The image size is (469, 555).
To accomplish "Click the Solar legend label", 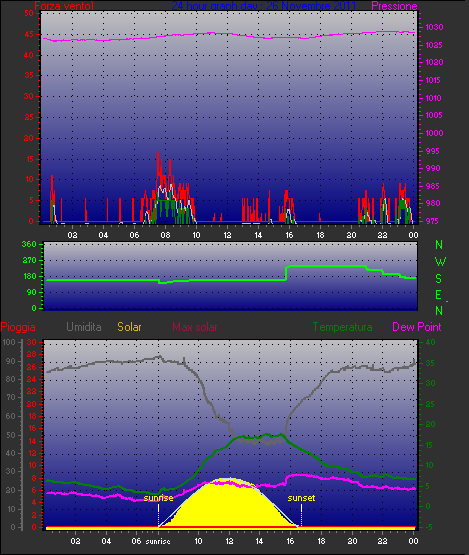I will 129,327.
